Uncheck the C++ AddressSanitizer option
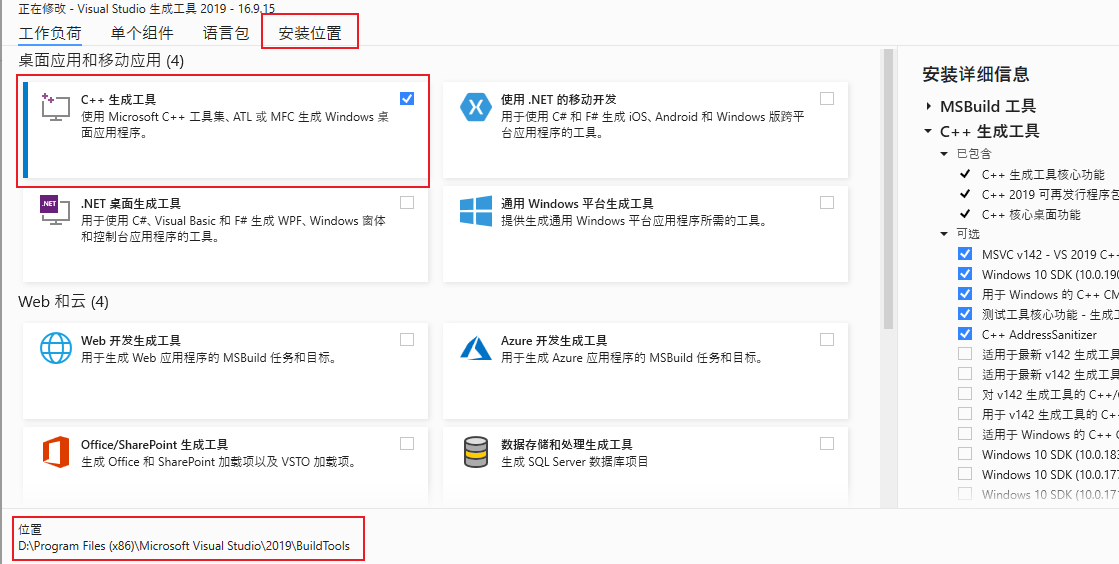 point(965,333)
